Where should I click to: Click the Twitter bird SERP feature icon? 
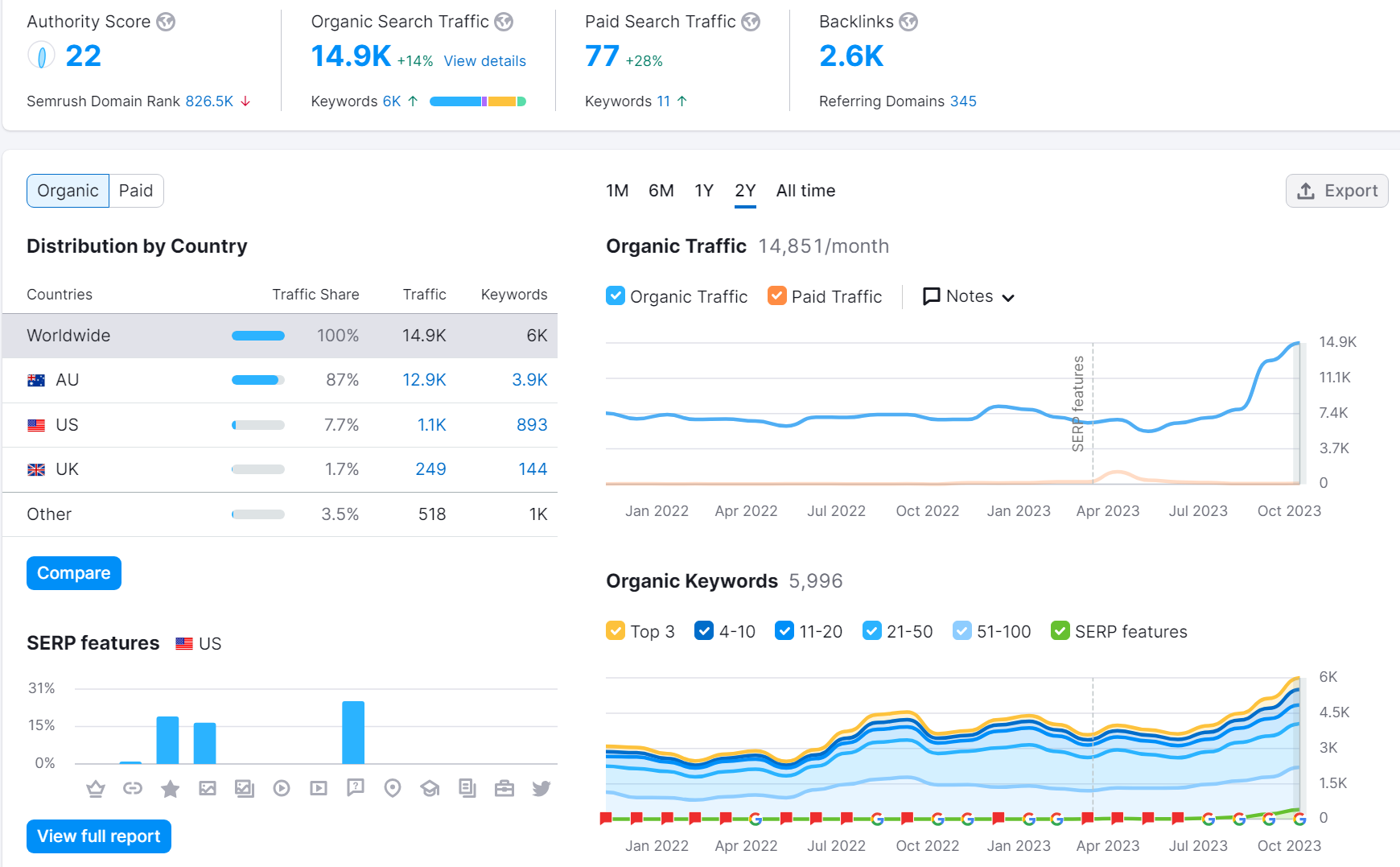point(541,788)
